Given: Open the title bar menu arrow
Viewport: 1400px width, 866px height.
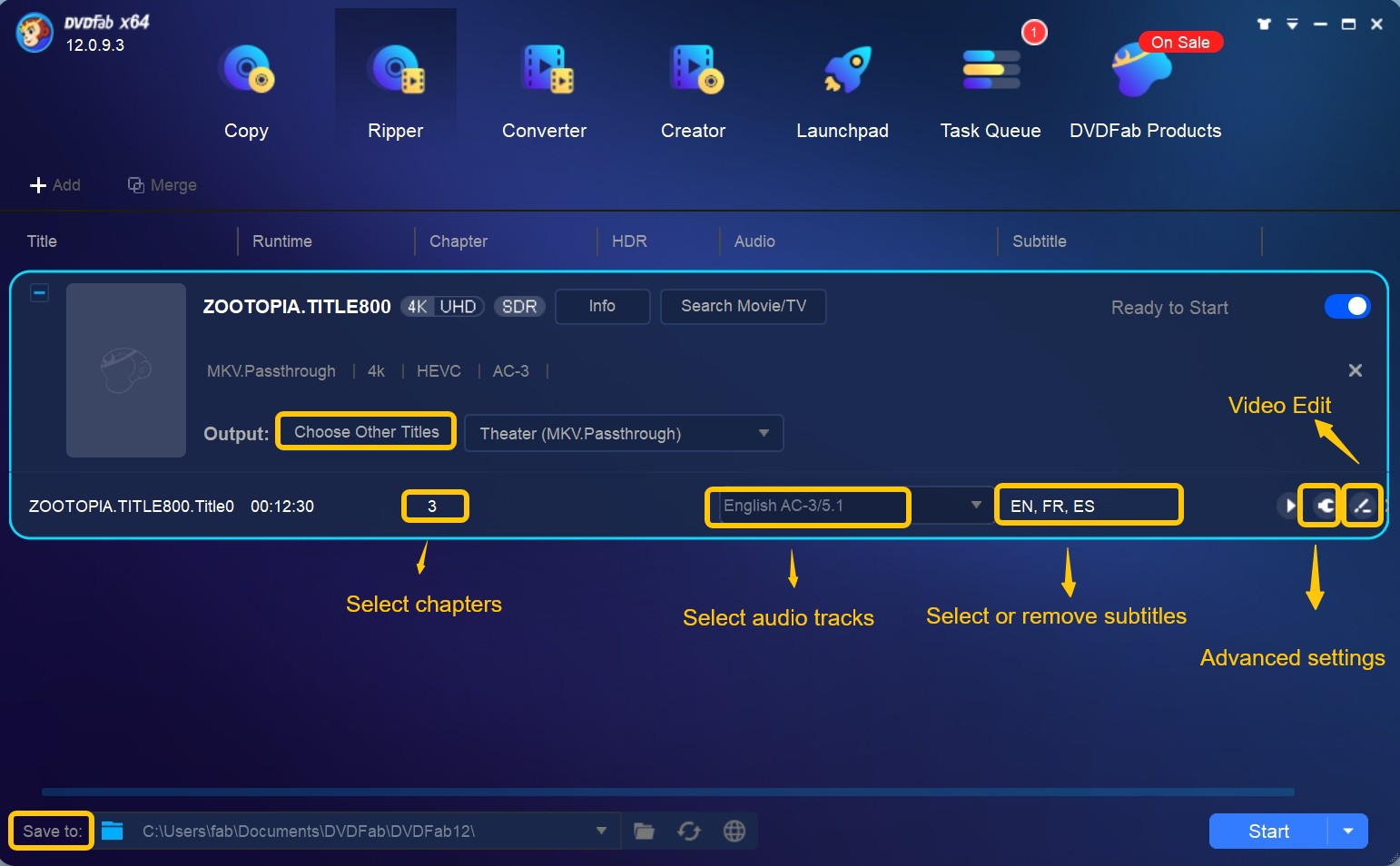Looking at the screenshot, I should [x=1292, y=25].
